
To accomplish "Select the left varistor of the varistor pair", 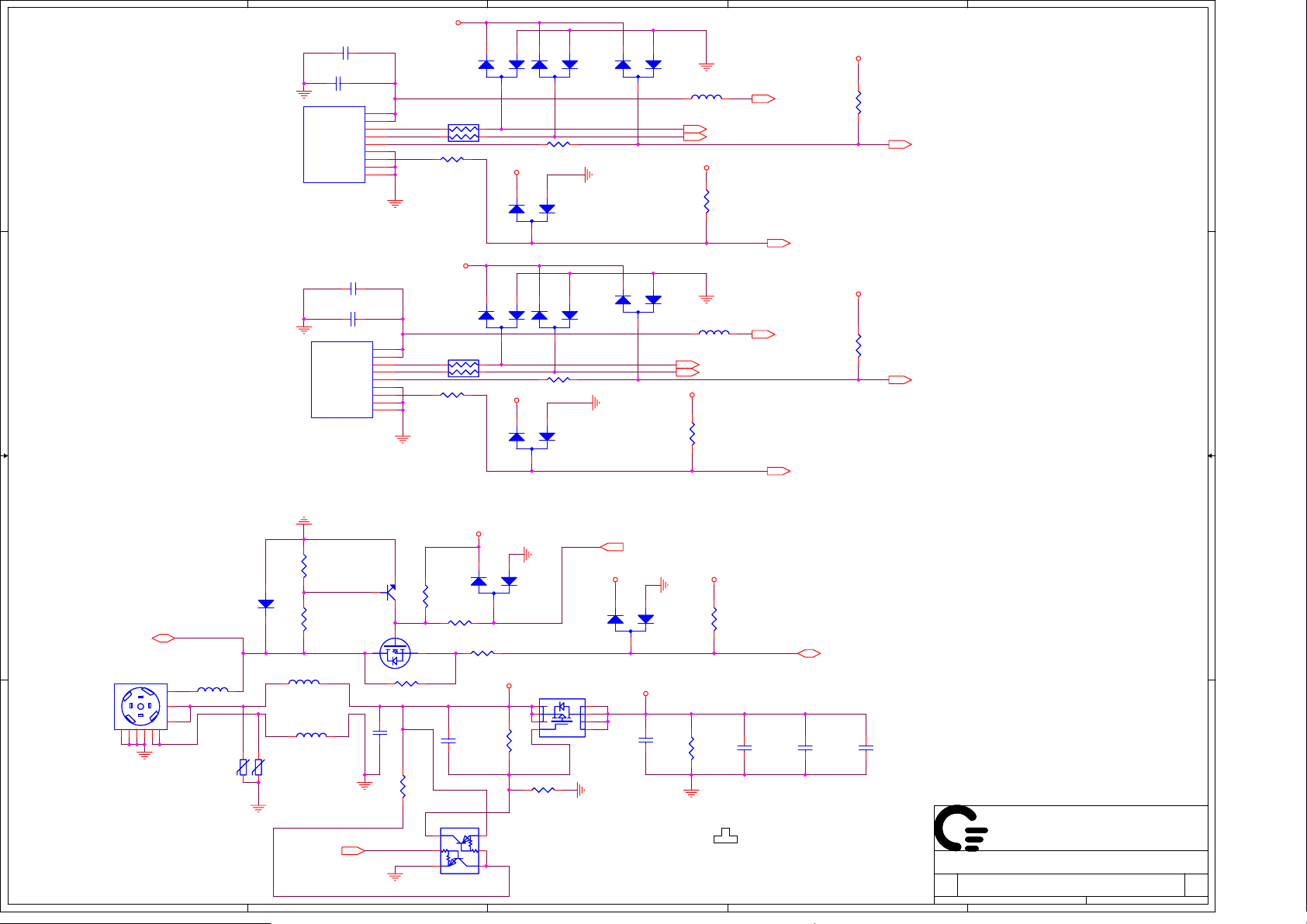I will click(244, 767).
